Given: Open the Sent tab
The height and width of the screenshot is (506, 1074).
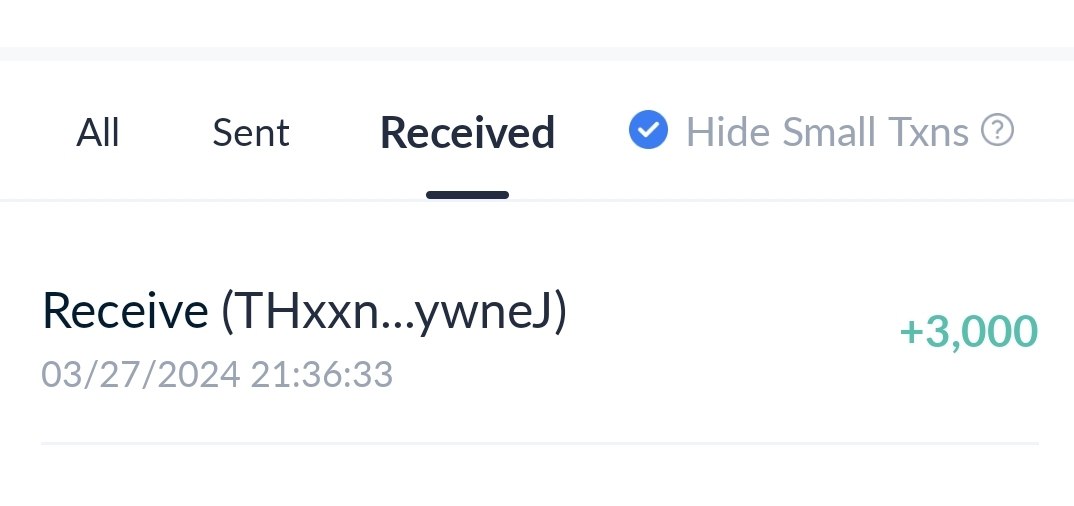Looking at the screenshot, I should click(x=251, y=132).
